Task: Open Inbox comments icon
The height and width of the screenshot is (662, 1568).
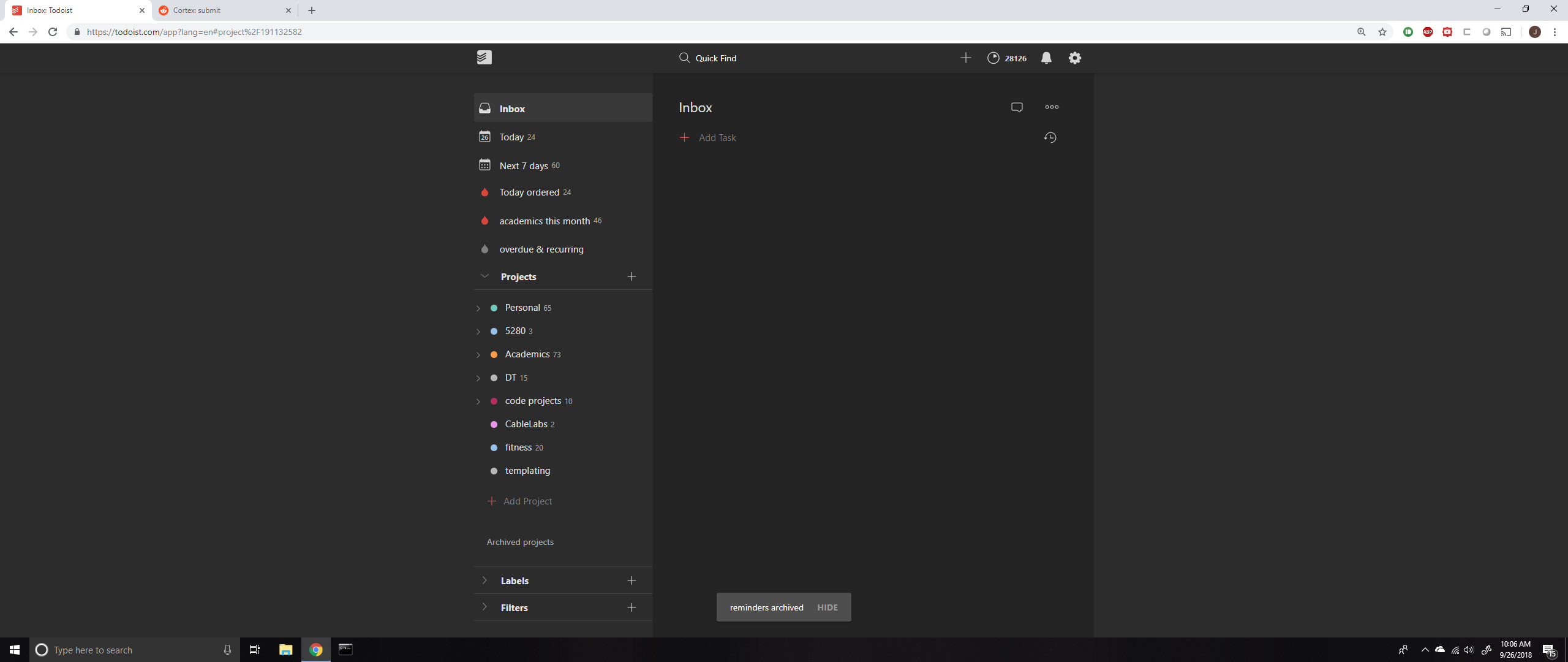Action: (1016, 107)
